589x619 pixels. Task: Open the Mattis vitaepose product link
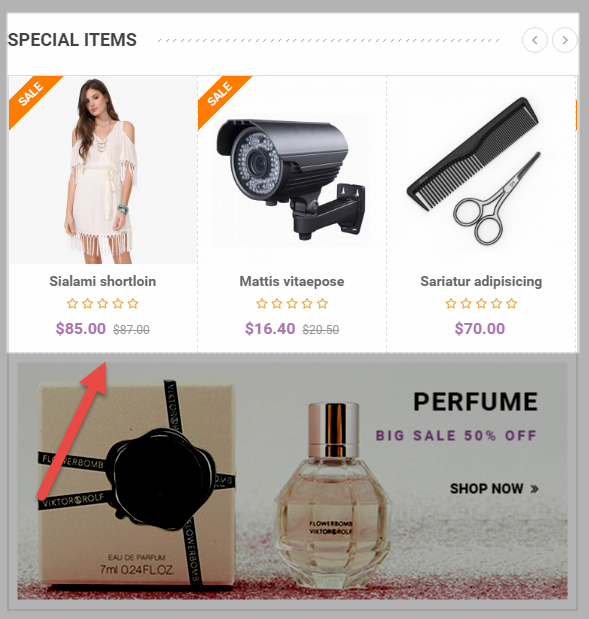click(292, 281)
